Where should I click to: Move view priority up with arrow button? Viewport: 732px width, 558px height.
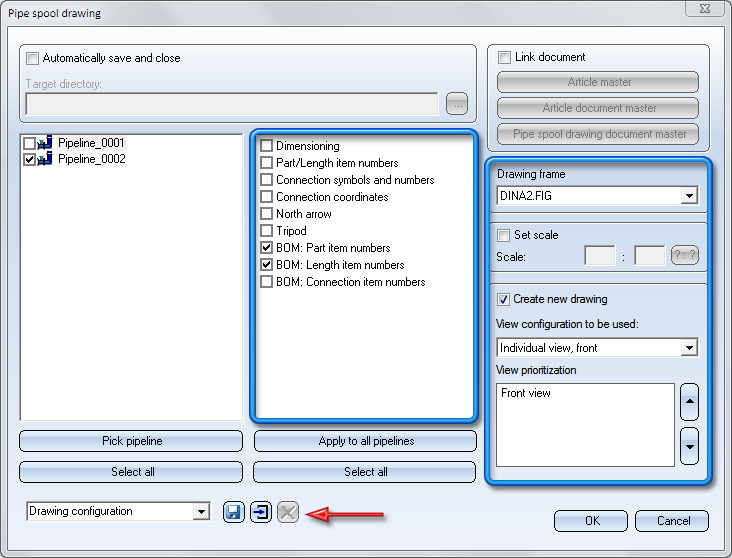[x=690, y=402]
